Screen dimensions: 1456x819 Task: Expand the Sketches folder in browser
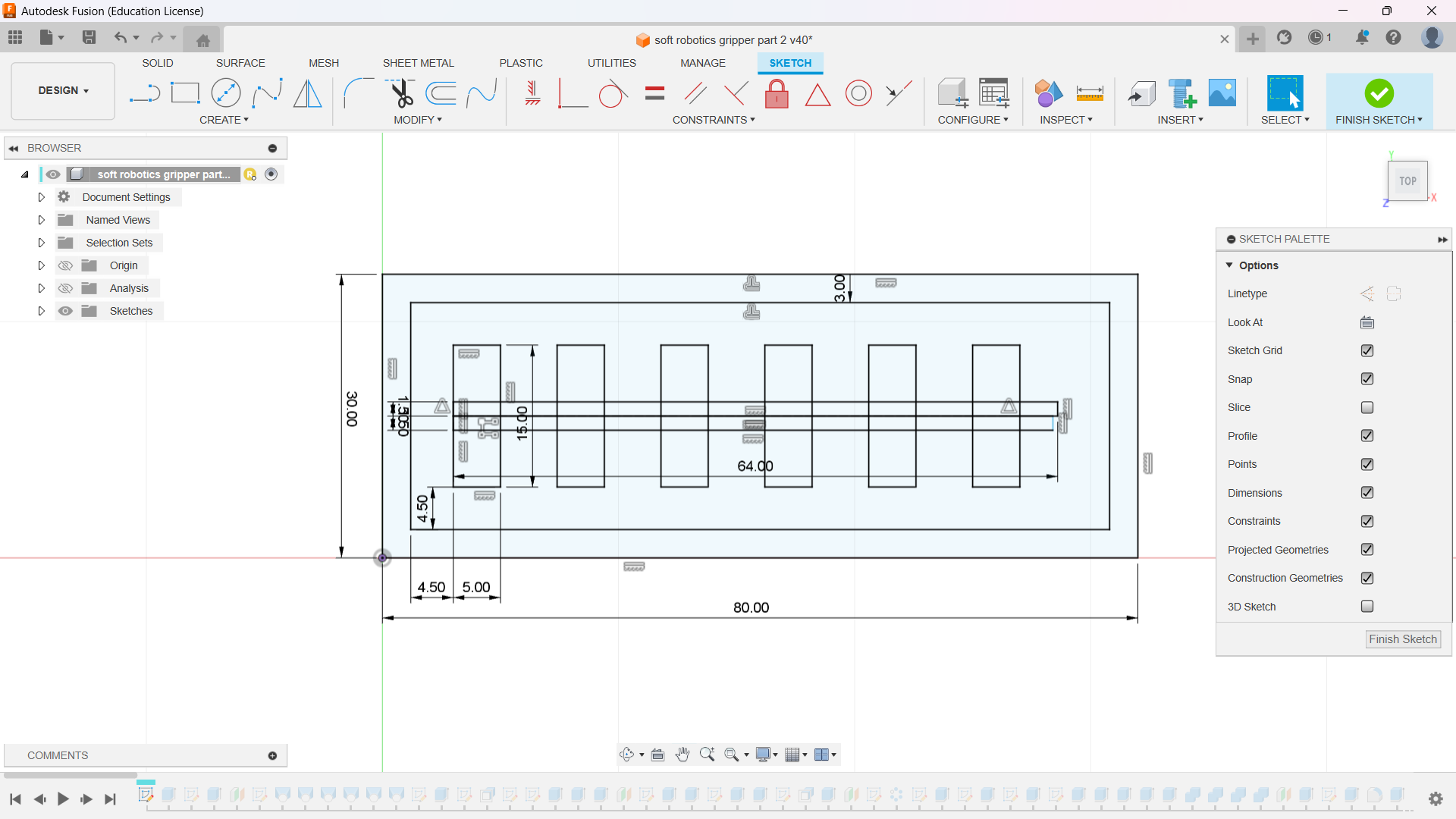[42, 311]
